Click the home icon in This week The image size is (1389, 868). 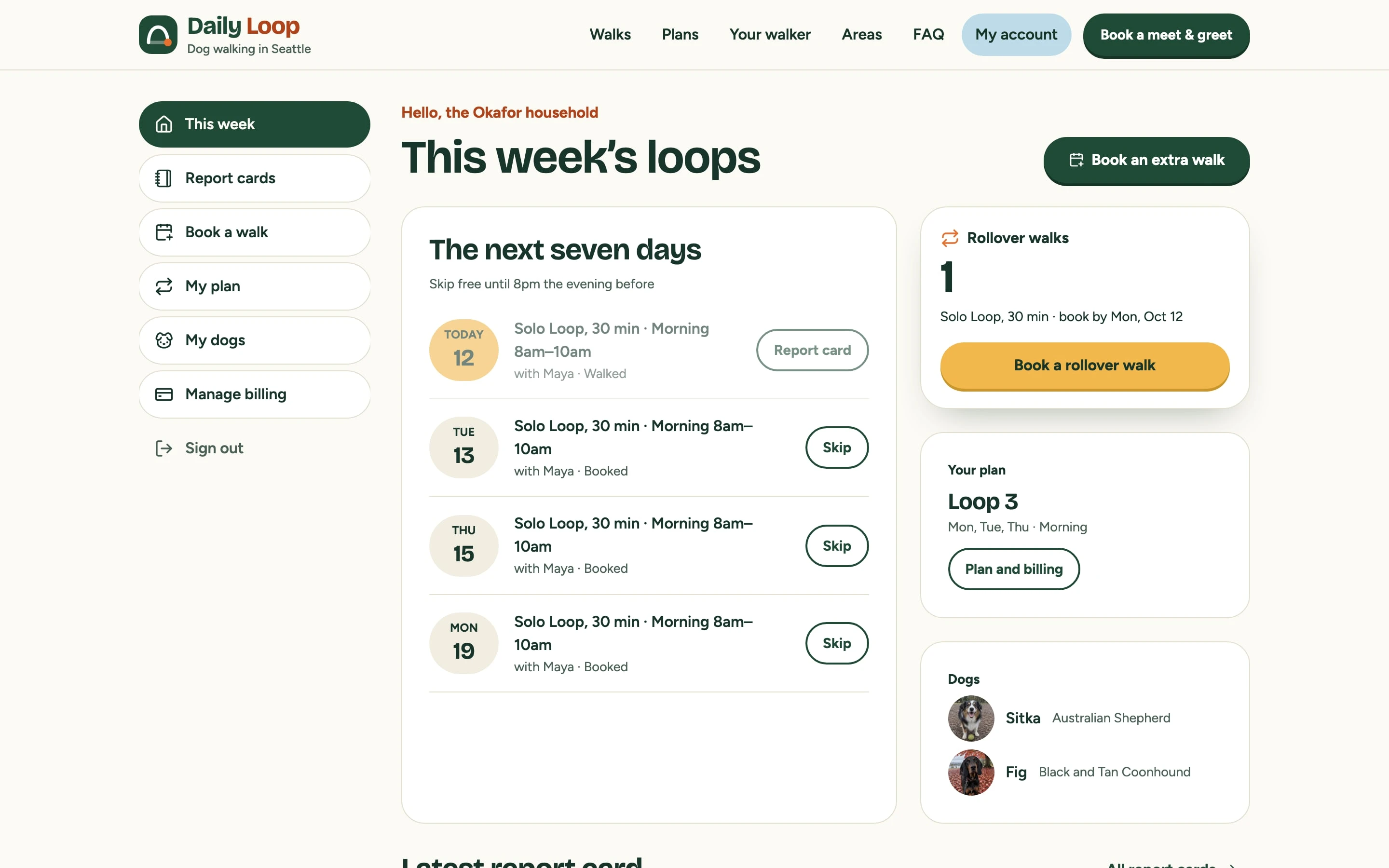(164, 124)
